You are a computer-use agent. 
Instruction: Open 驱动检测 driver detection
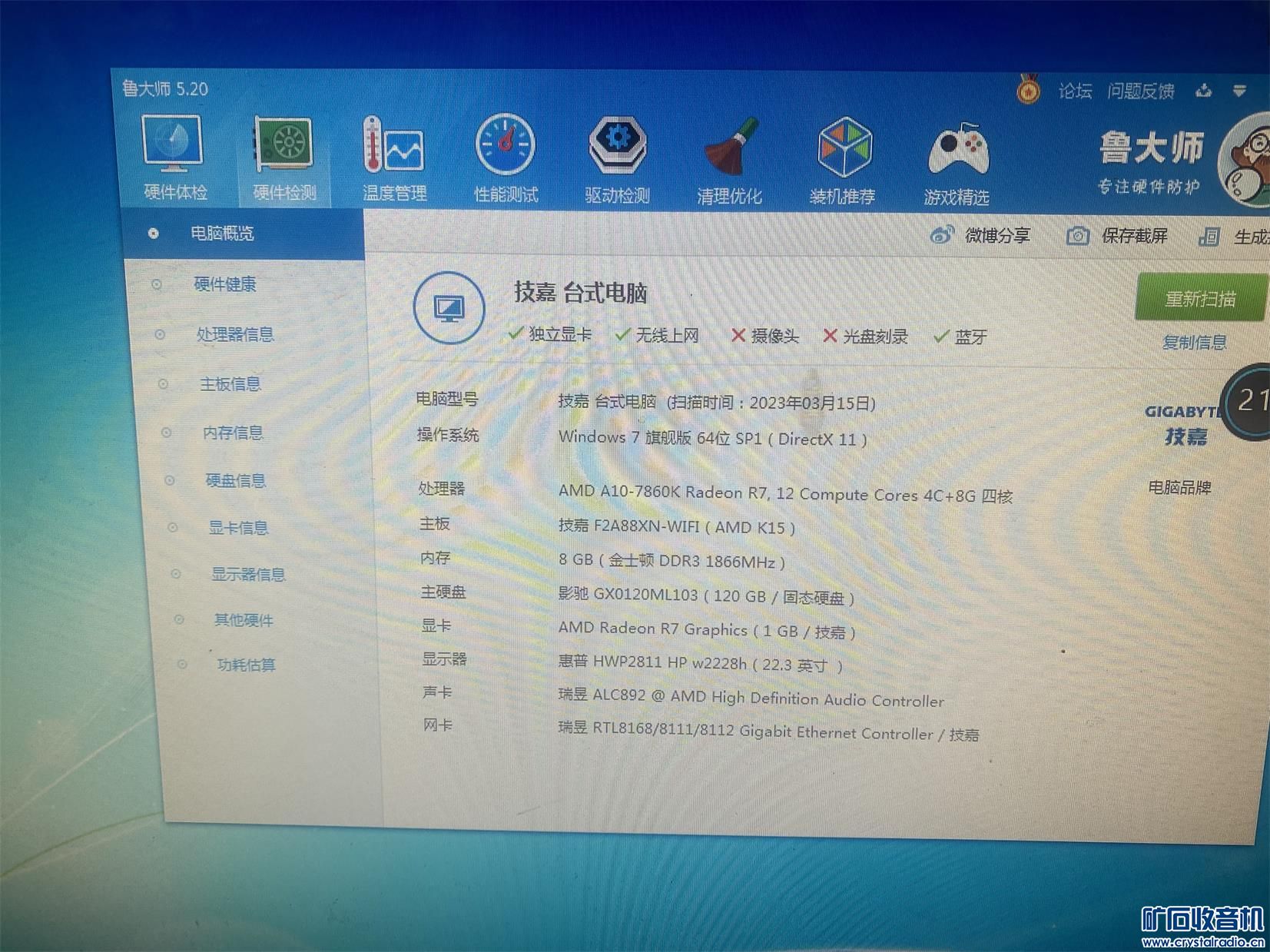pyautogui.click(x=617, y=160)
